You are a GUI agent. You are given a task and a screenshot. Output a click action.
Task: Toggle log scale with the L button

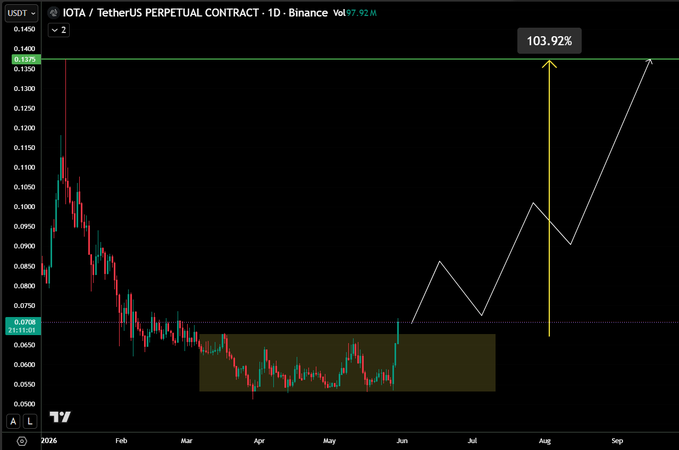coord(30,421)
